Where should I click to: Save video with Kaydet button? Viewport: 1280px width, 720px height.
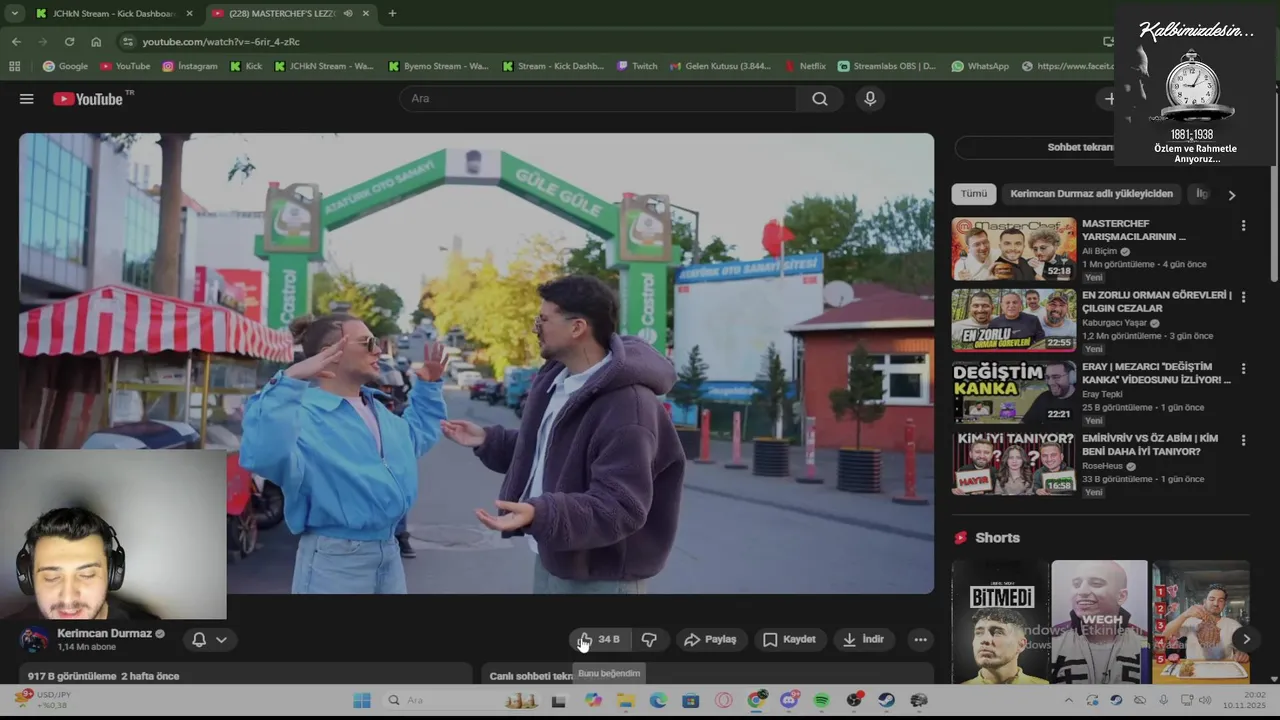pos(789,640)
